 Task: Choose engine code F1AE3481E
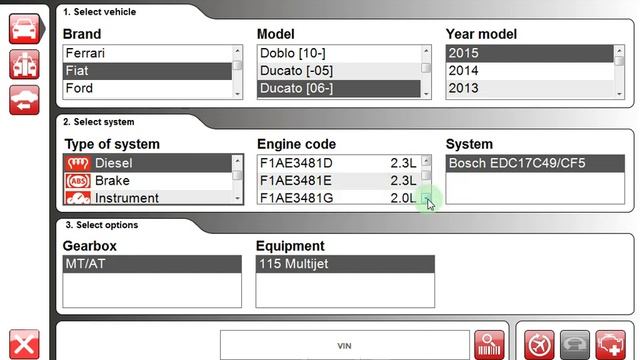(339, 181)
